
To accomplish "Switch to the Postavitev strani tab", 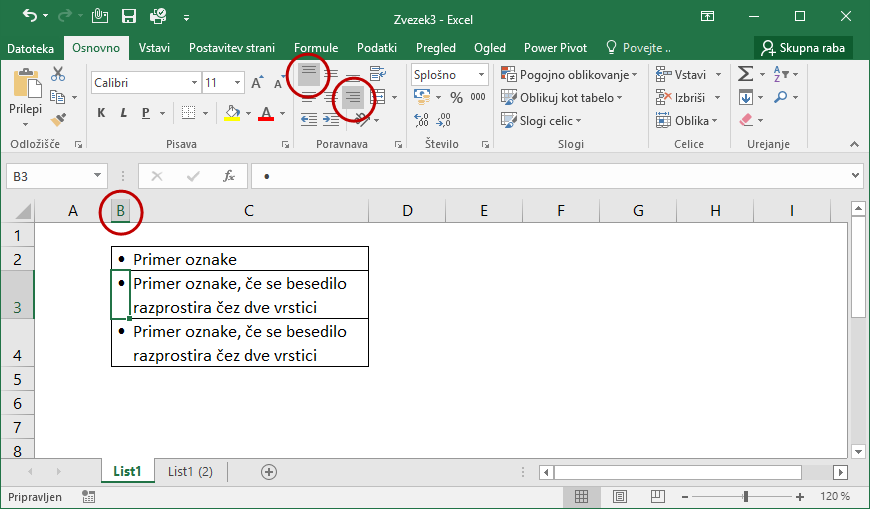I will pyautogui.click(x=232, y=48).
